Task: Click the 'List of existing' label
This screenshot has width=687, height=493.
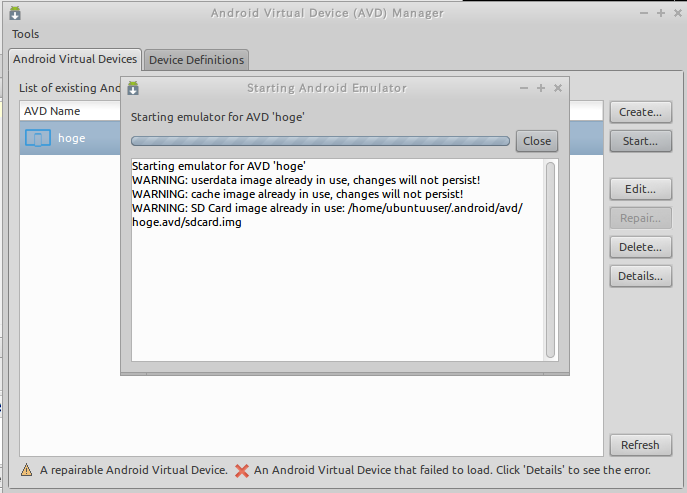Action: coord(70,88)
